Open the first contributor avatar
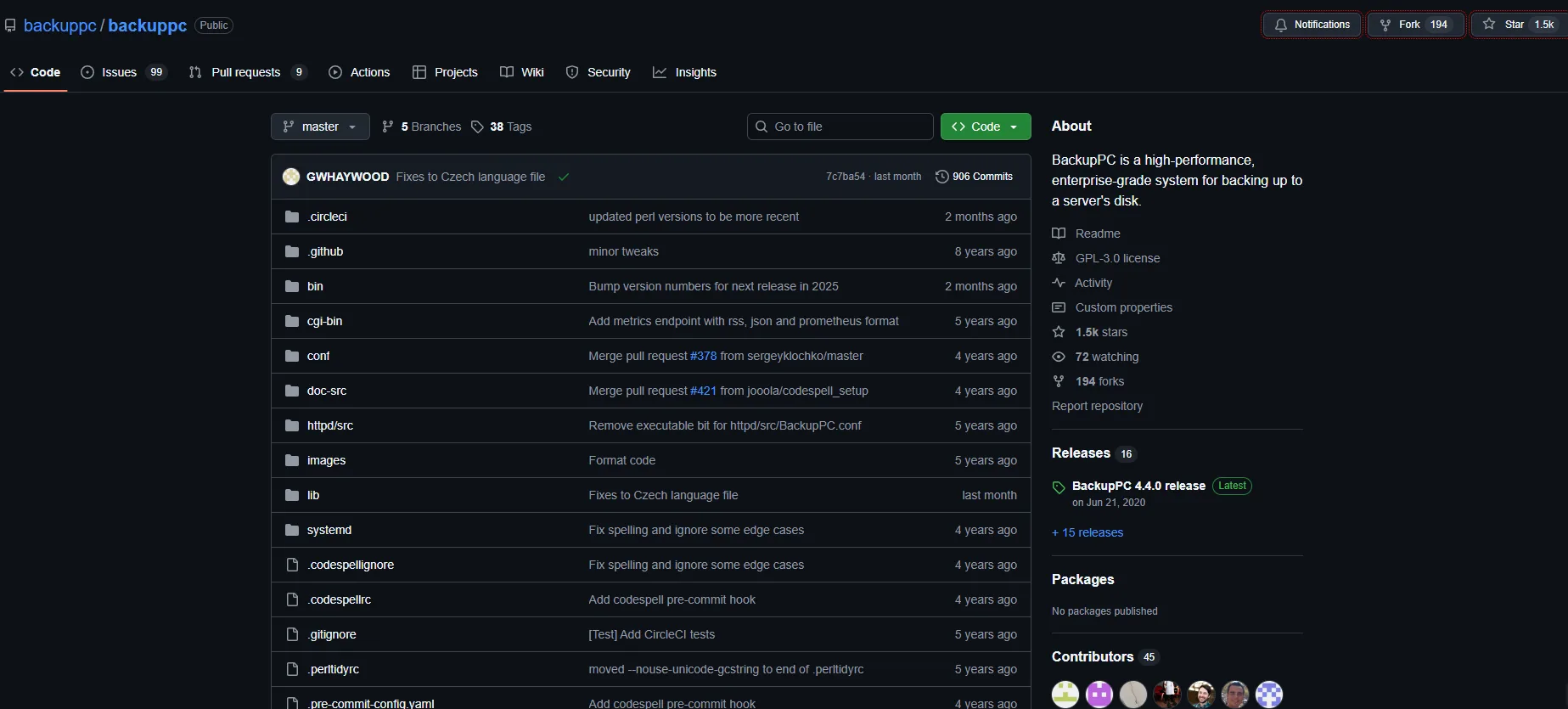This screenshot has height=709, width=1568. [x=1065, y=694]
